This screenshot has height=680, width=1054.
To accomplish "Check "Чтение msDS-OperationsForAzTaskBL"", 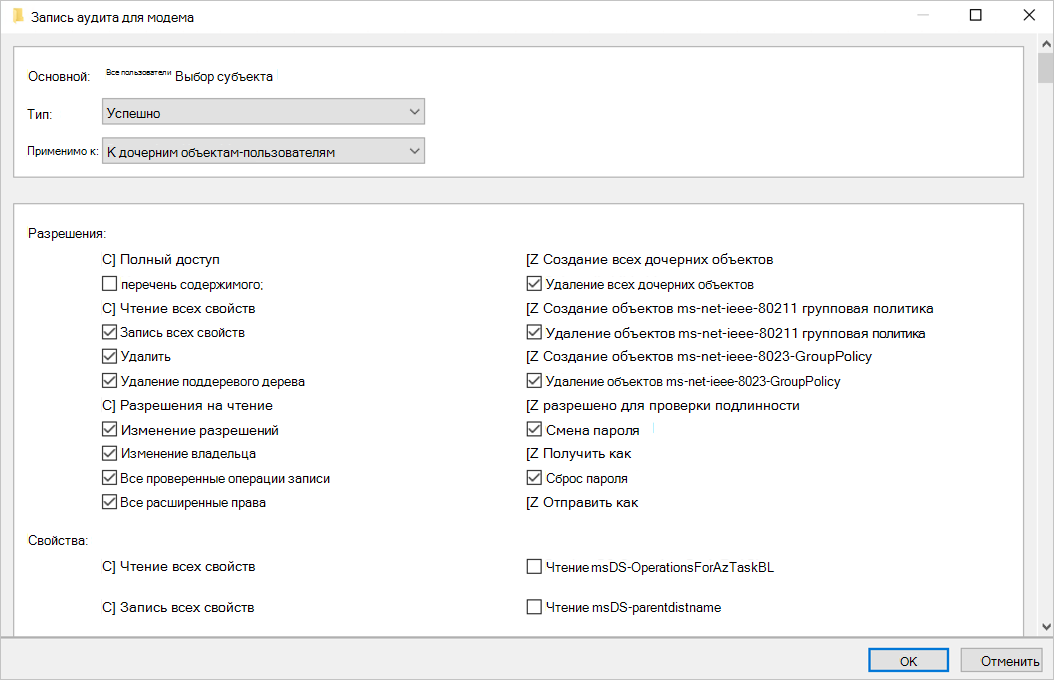I will click(x=534, y=566).
